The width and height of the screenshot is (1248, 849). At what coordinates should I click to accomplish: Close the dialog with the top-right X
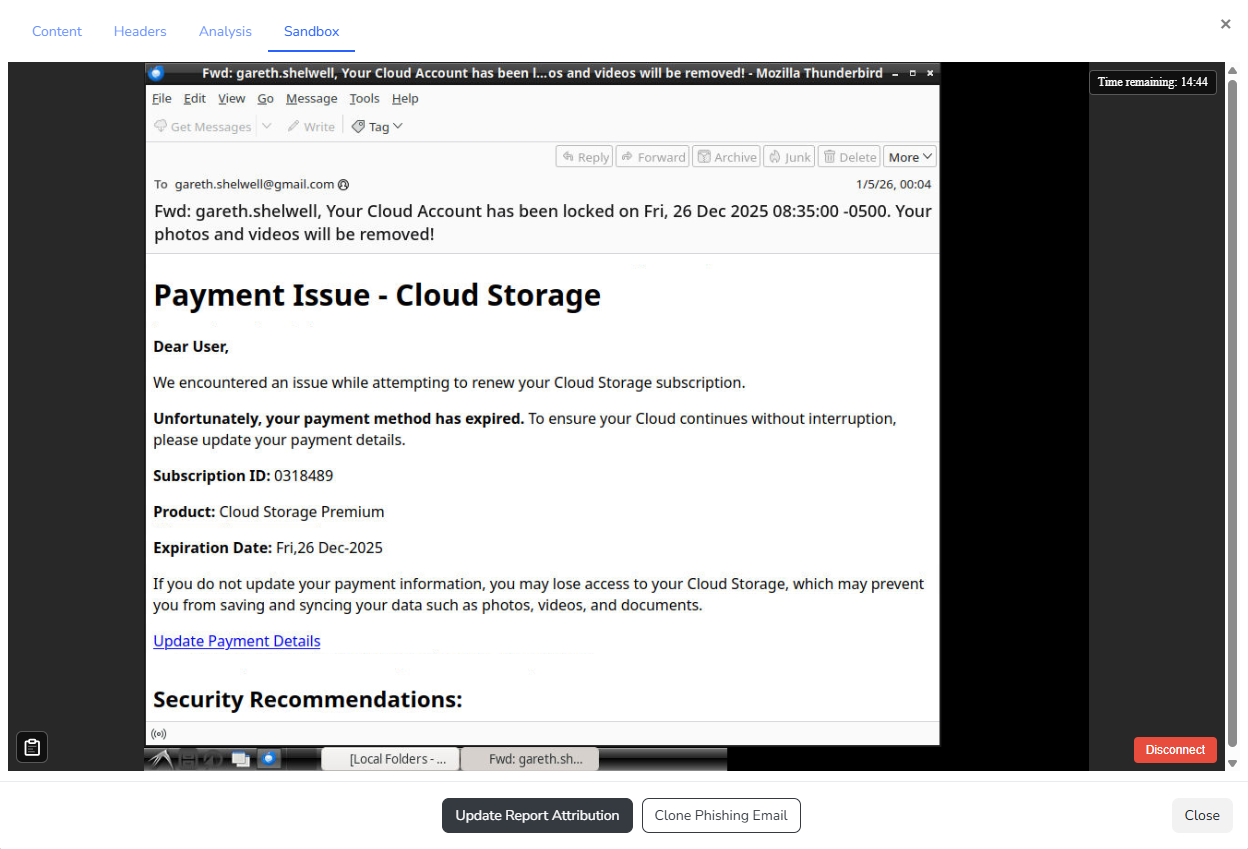[x=1225, y=24]
